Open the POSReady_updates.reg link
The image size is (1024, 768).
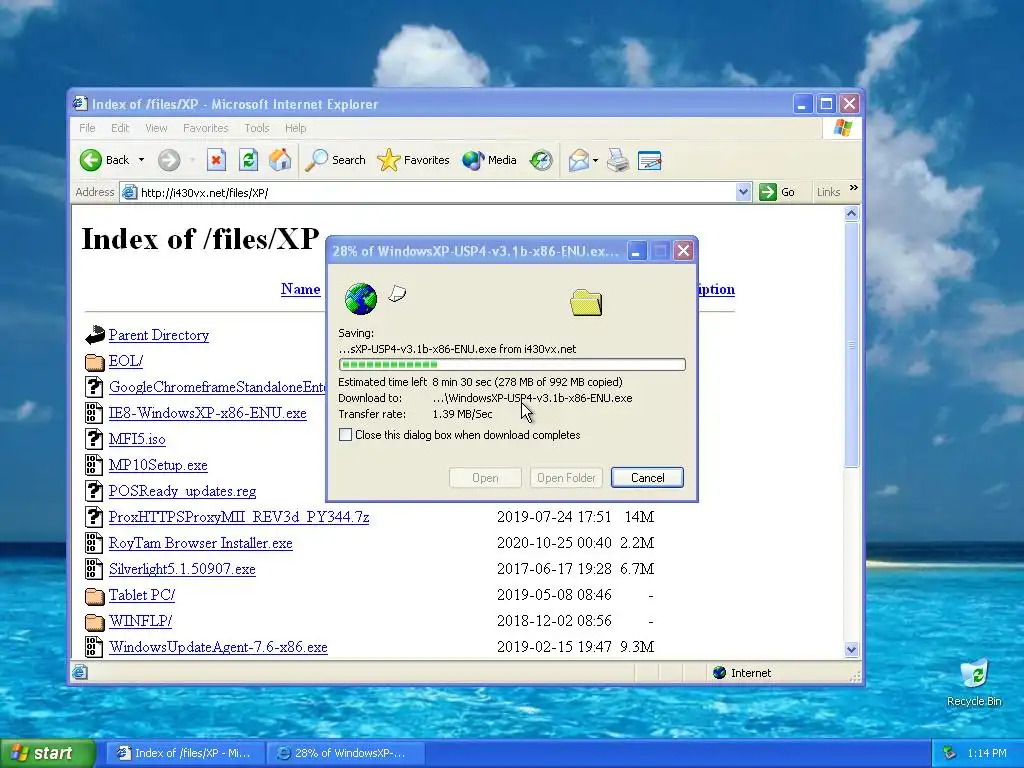[x=182, y=491]
